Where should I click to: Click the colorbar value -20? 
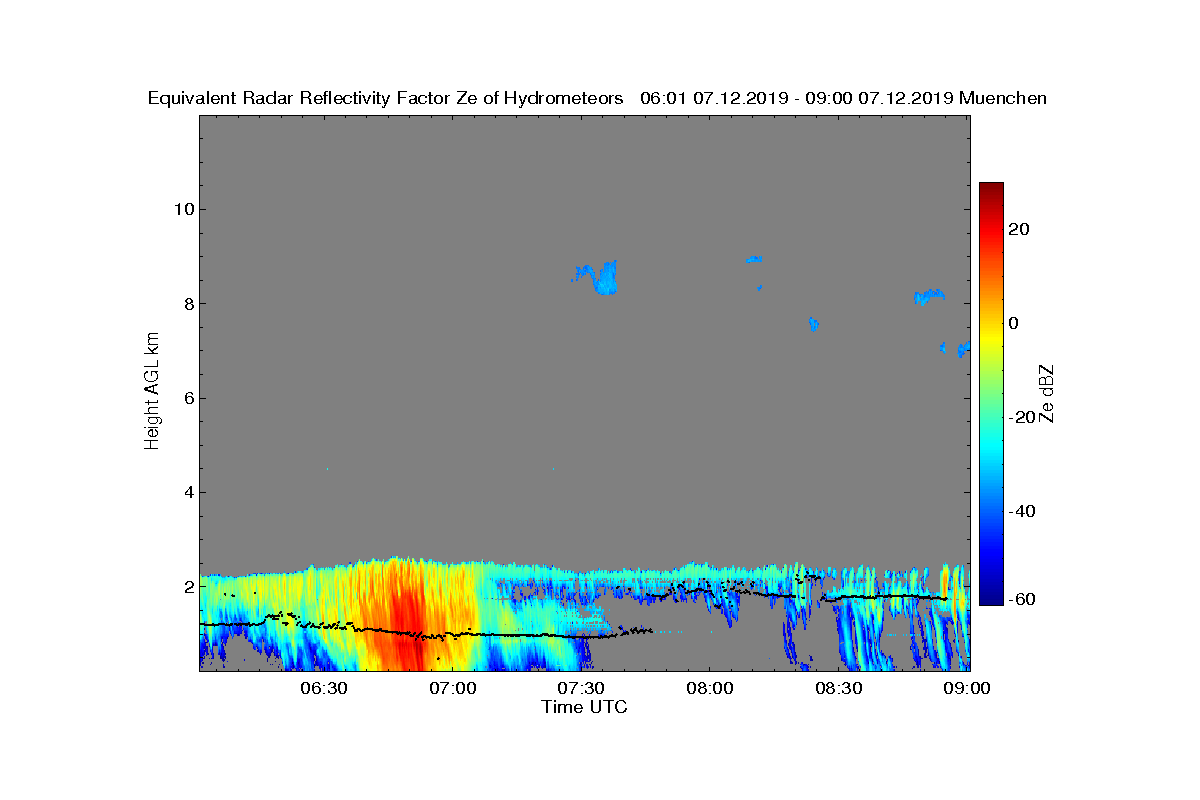pos(1022,417)
